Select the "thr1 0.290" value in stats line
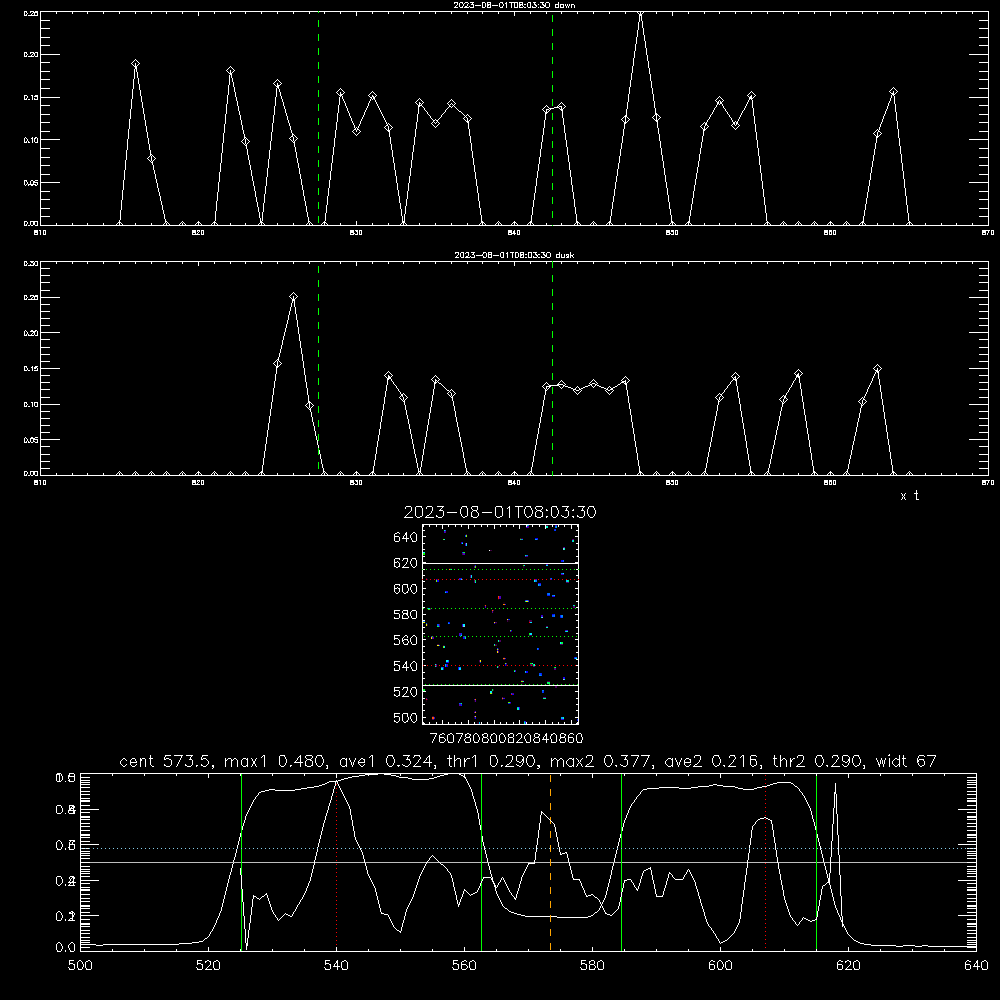The image size is (1000, 1000). click(x=490, y=761)
